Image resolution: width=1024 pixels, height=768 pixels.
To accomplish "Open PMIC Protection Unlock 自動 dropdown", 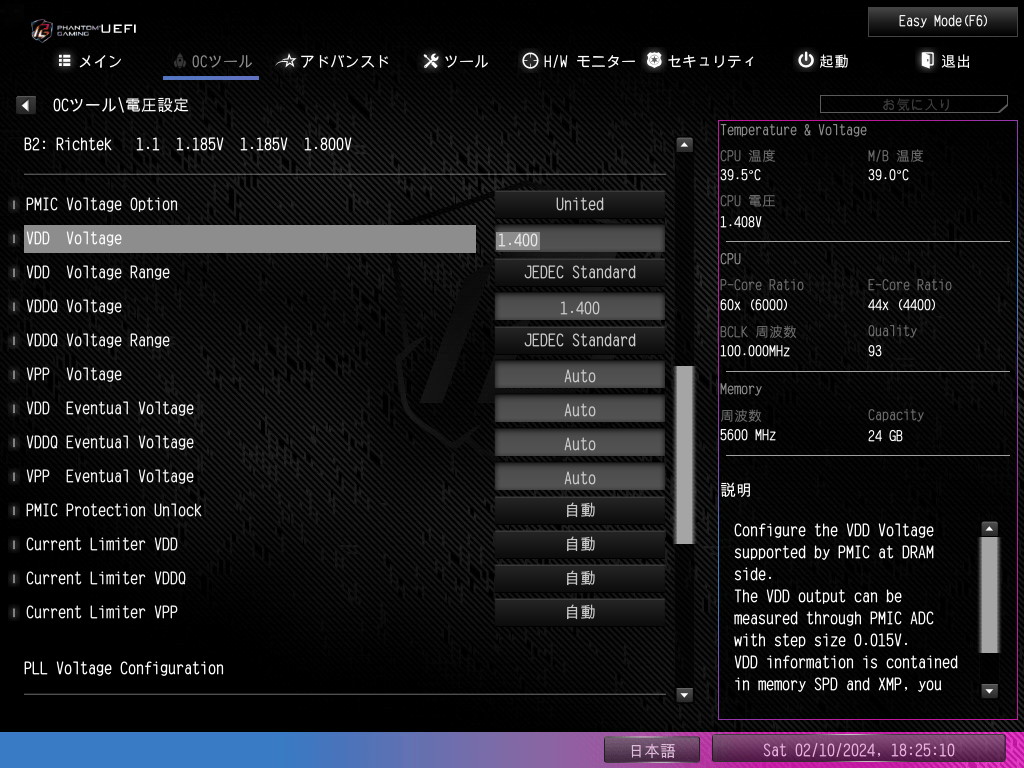I will coord(579,510).
